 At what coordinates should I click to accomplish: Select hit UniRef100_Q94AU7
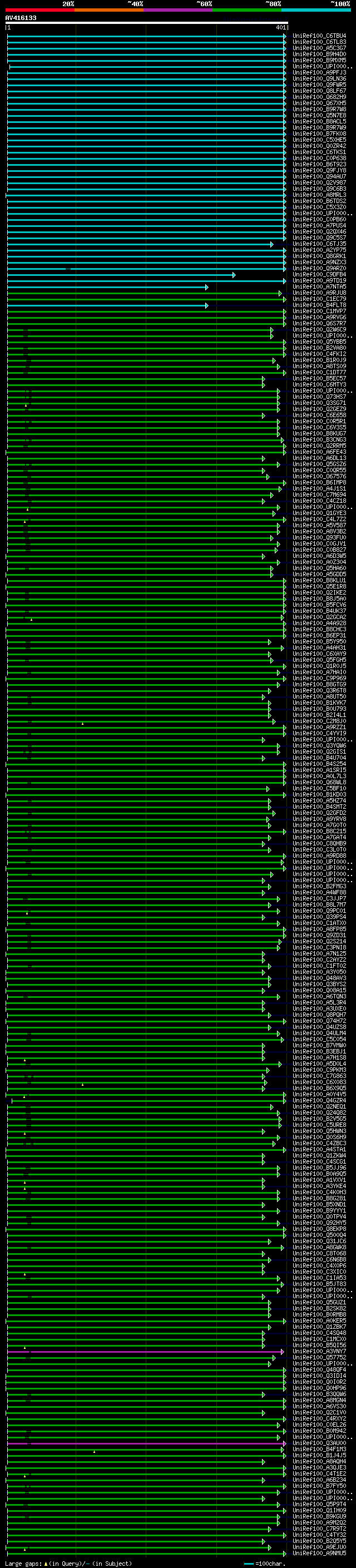pyautogui.click(x=319, y=176)
